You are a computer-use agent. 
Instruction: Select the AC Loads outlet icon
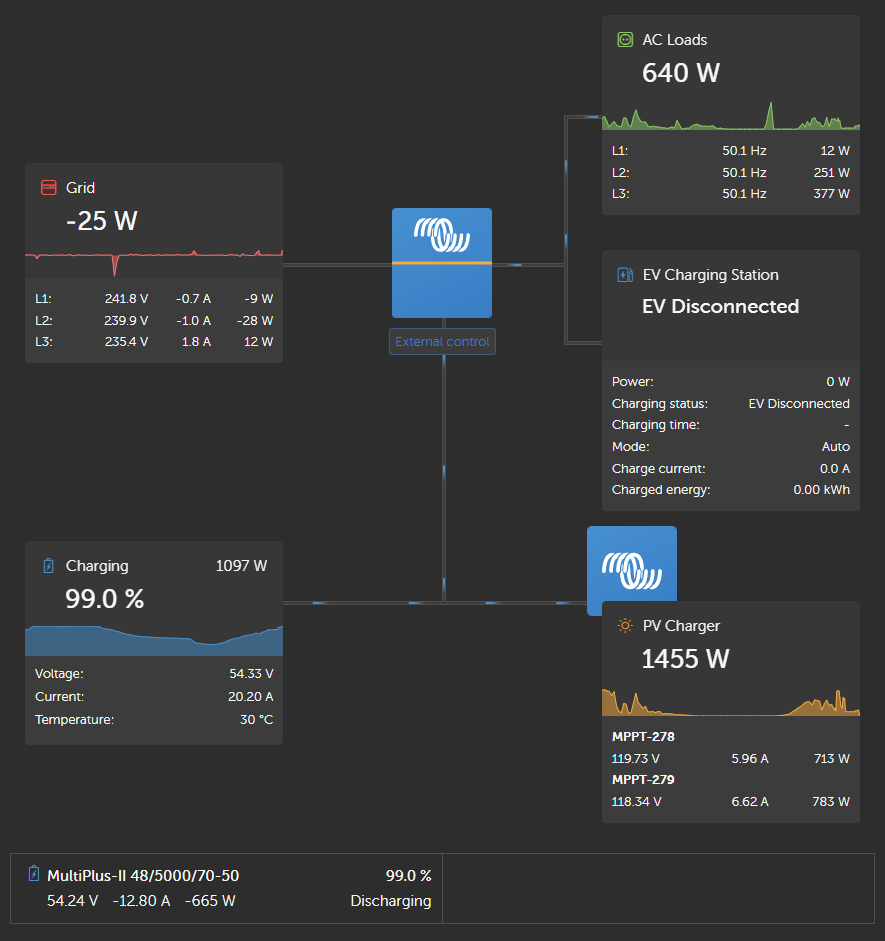pos(624,39)
